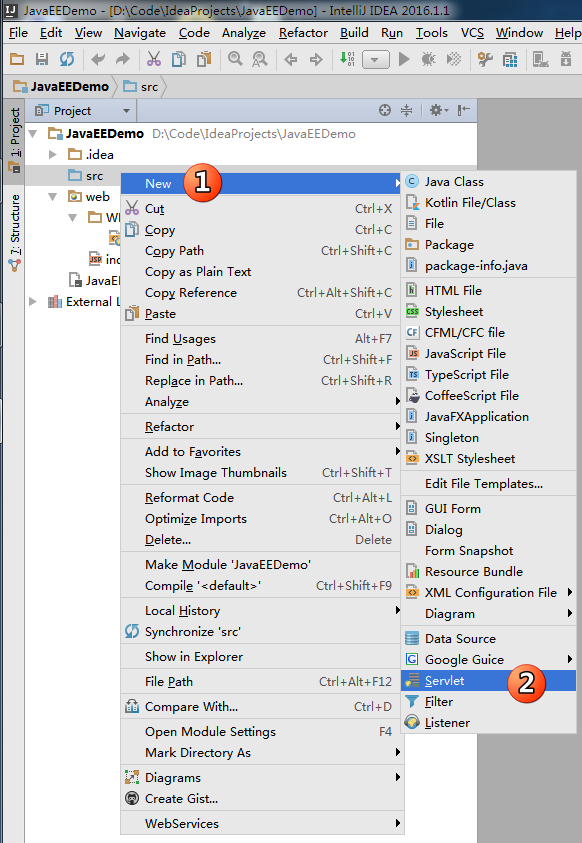This screenshot has height=843, width=582.
Task: Open the VCS menu
Action: coord(472,33)
